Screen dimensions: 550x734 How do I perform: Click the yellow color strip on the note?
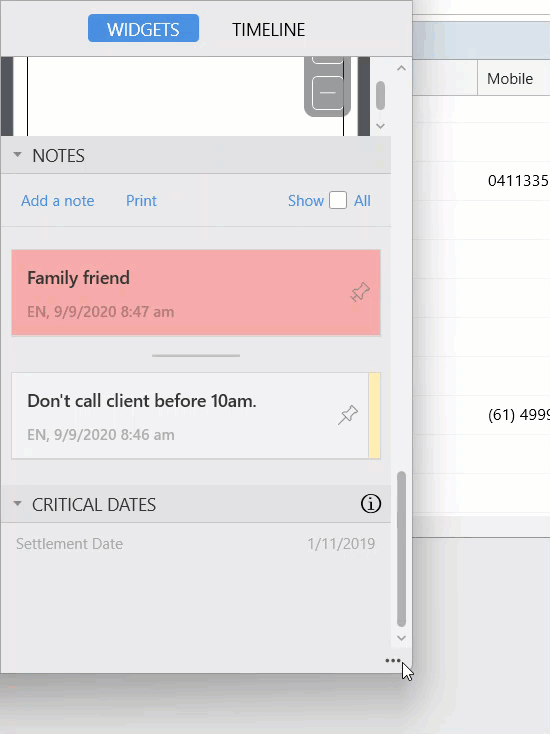coord(374,415)
